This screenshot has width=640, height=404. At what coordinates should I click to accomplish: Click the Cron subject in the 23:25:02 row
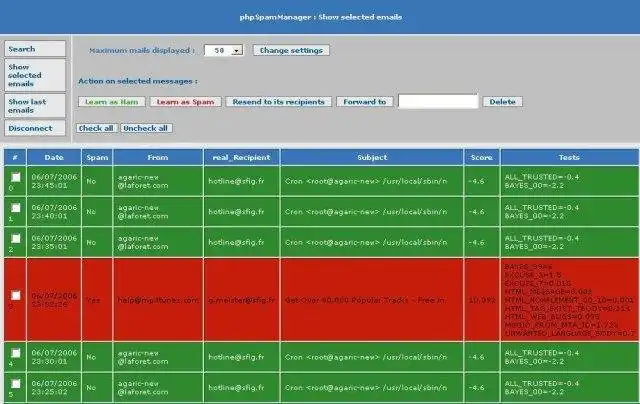tap(366, 388)
